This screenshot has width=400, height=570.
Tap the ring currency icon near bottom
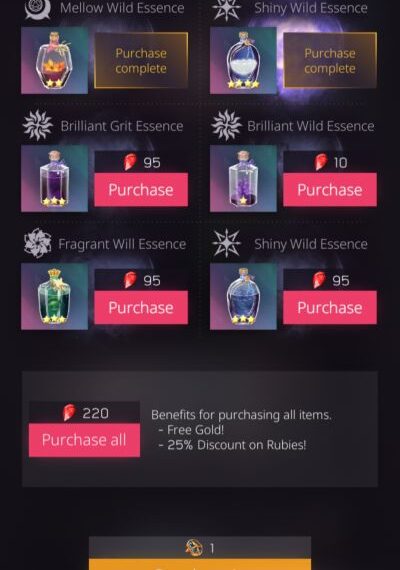[x=194, y=548]
